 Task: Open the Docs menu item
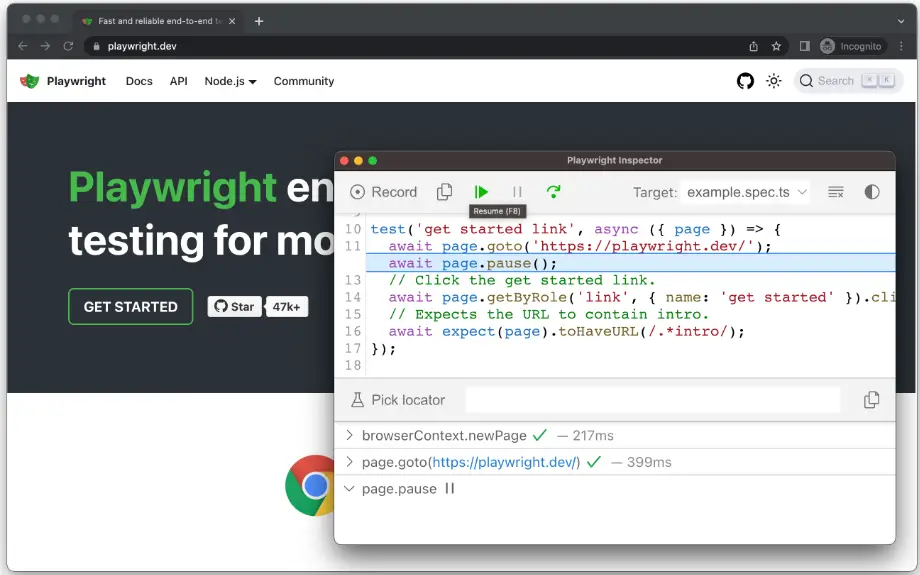click(139, 81)
